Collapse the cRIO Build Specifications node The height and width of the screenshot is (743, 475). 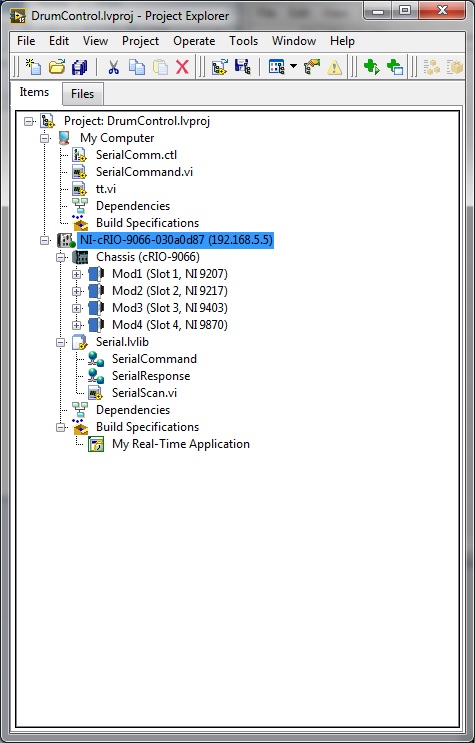(60, 427)
